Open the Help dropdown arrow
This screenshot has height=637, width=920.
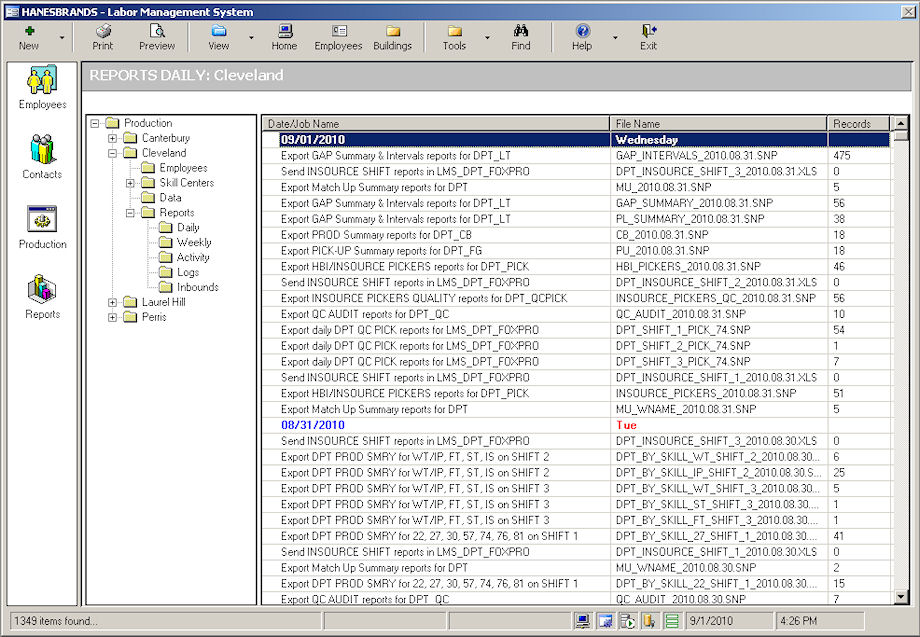coord(615,38)
